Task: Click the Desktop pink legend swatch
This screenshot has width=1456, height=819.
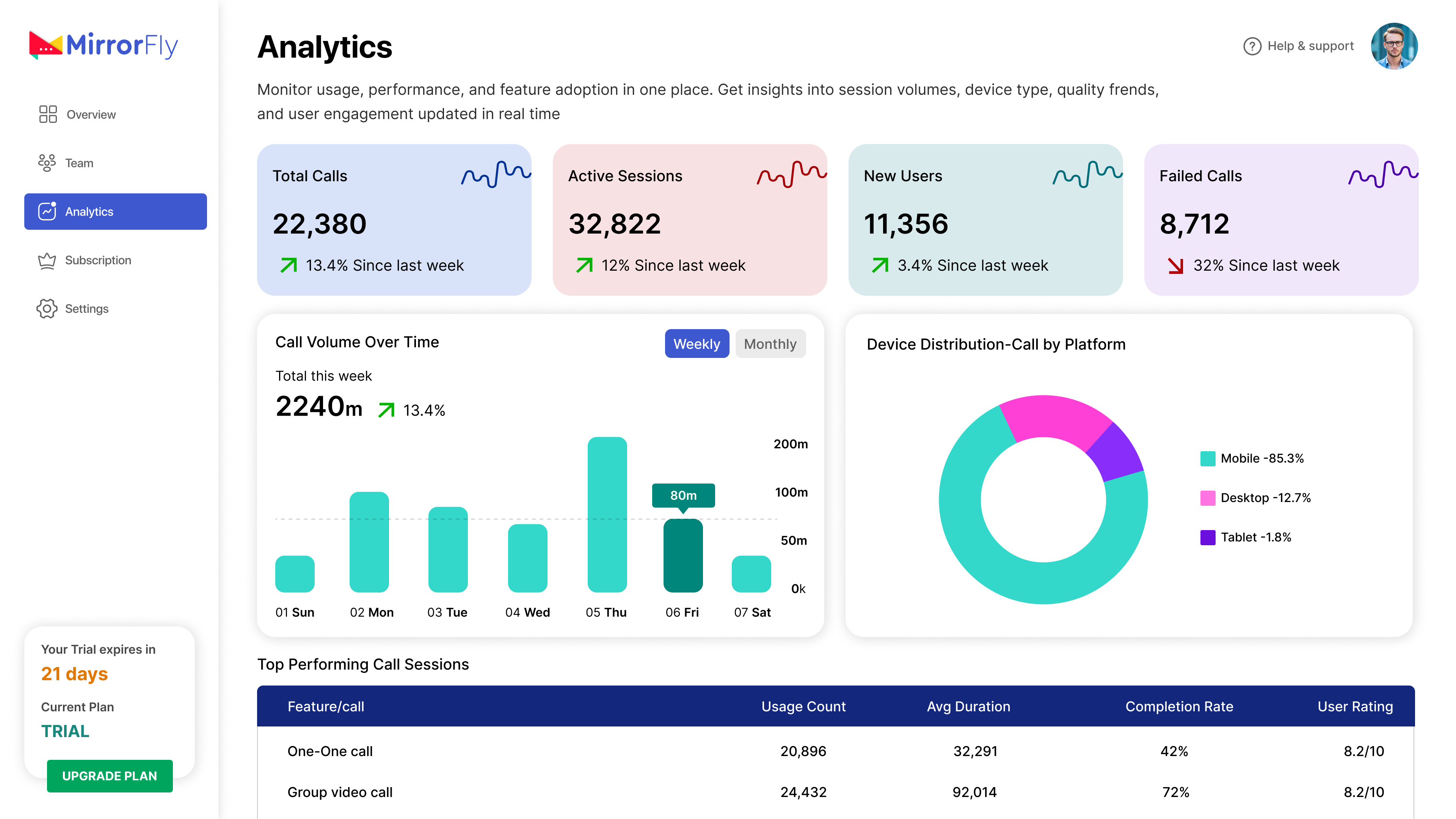Action: 1207,498
